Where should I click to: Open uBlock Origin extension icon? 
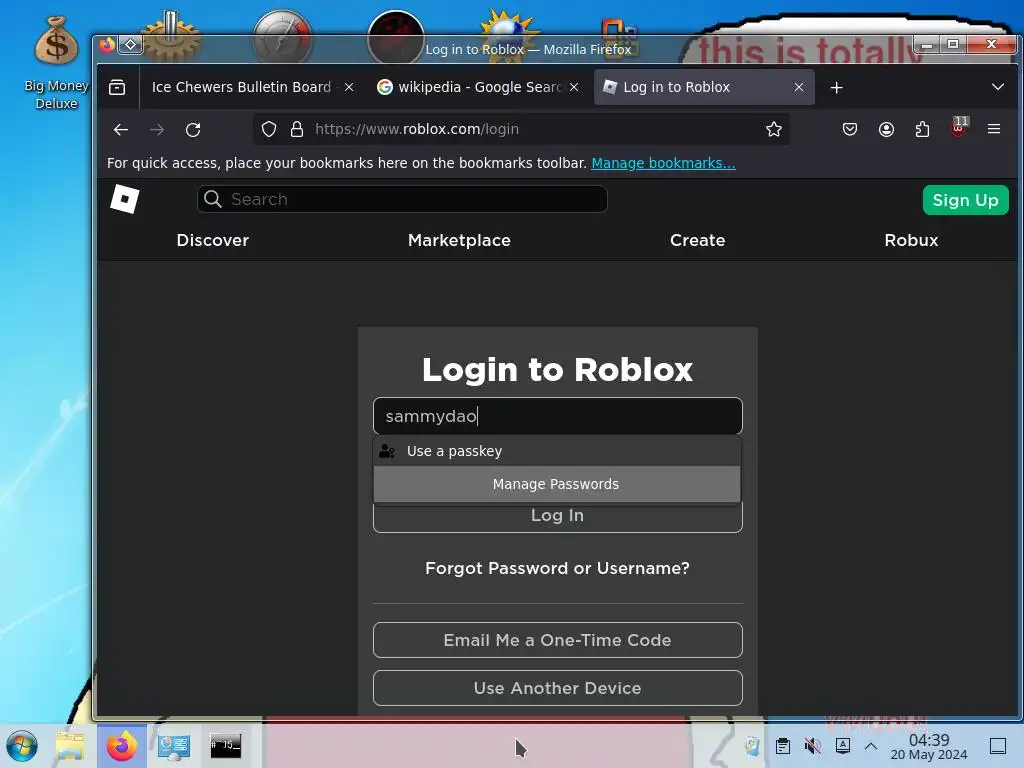point(959,127)
